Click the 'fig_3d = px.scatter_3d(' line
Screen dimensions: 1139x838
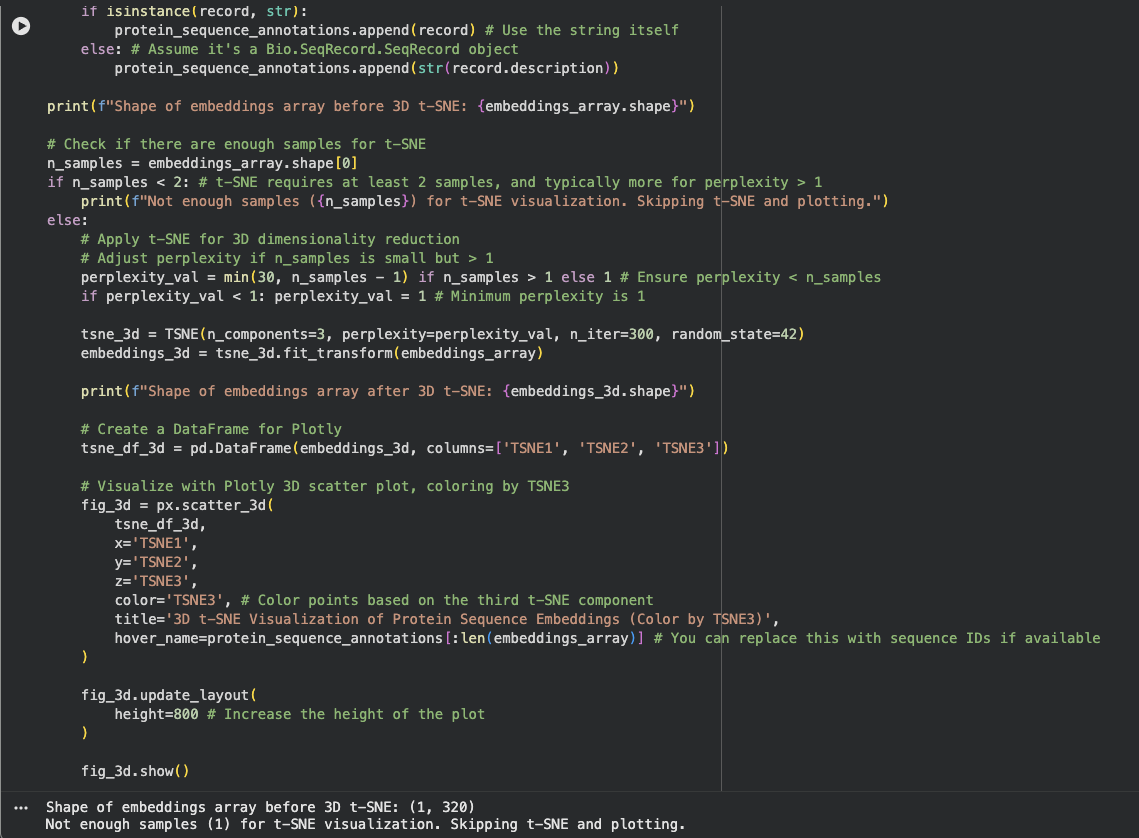click(x=177, y=505)
